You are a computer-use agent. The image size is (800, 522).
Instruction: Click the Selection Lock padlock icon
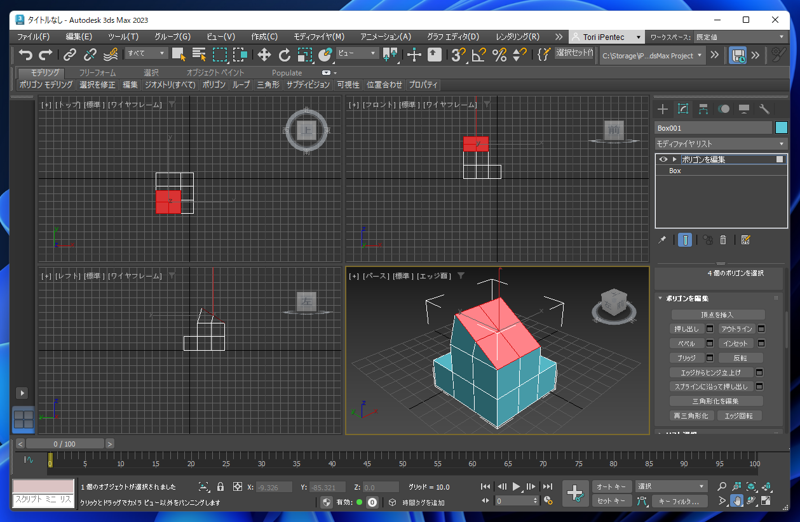click(220, 486)
